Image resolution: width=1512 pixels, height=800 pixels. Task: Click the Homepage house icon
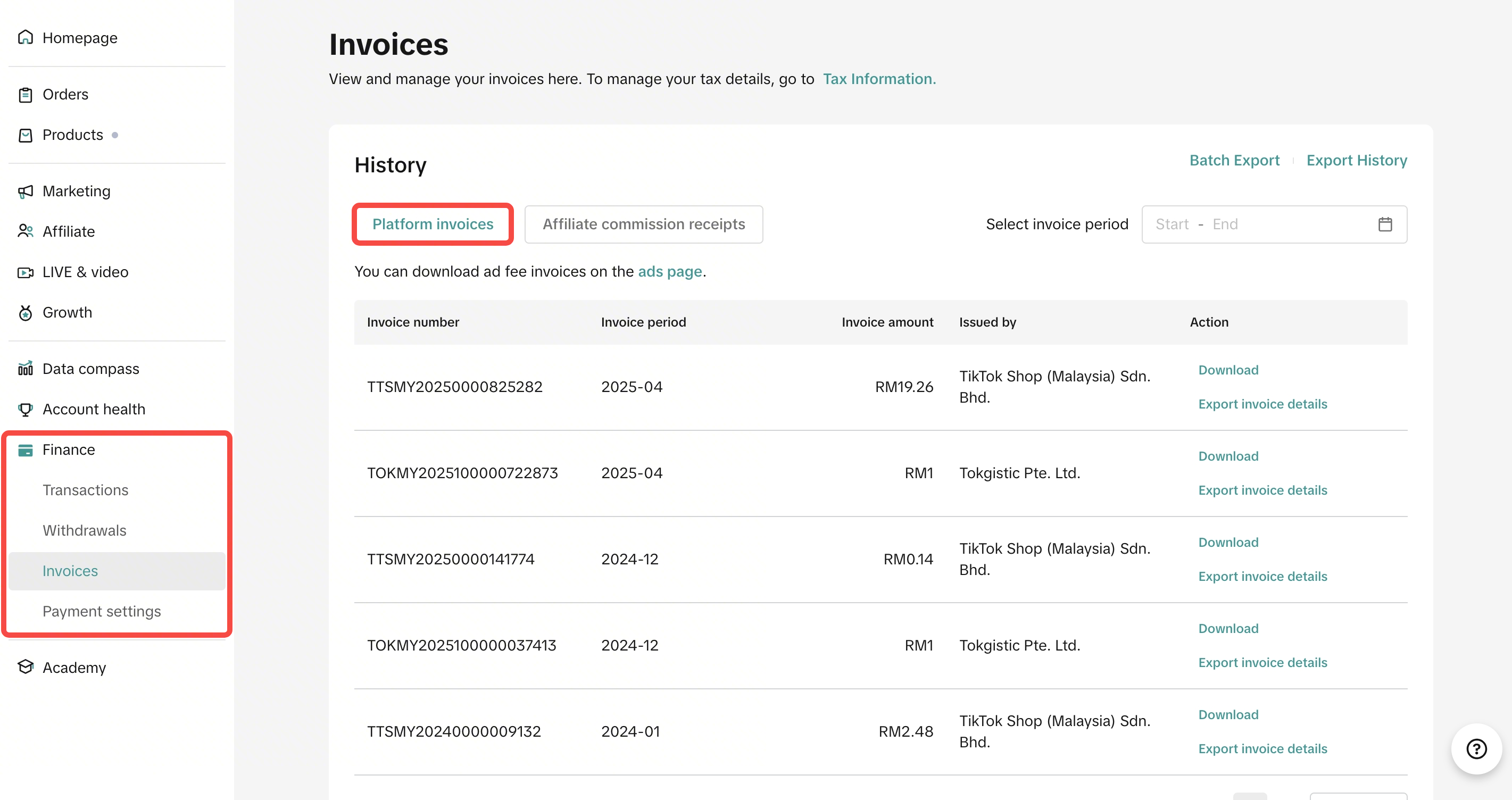[x=25, y=38]
